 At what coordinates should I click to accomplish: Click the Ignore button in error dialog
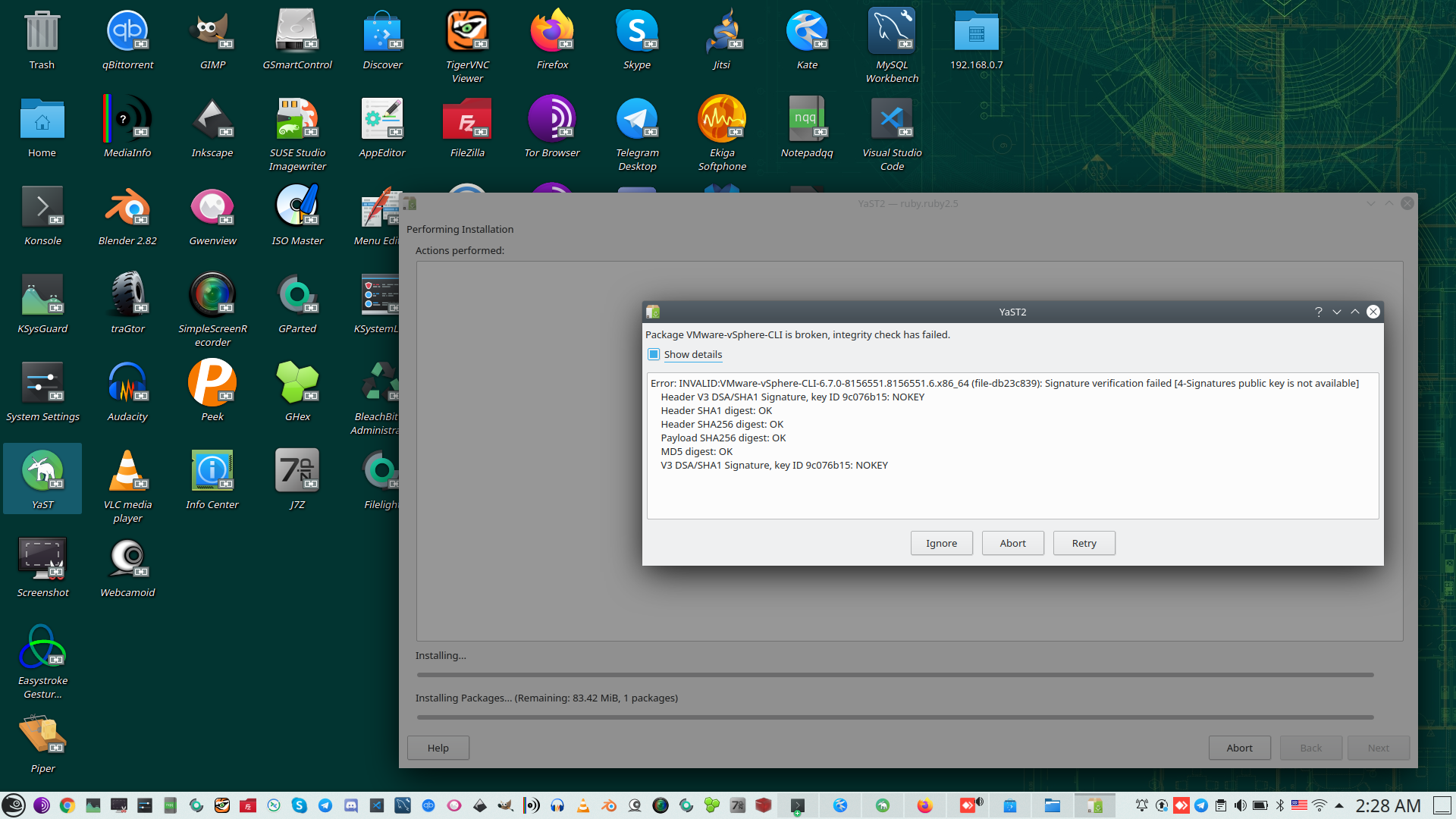coord(941,543)
